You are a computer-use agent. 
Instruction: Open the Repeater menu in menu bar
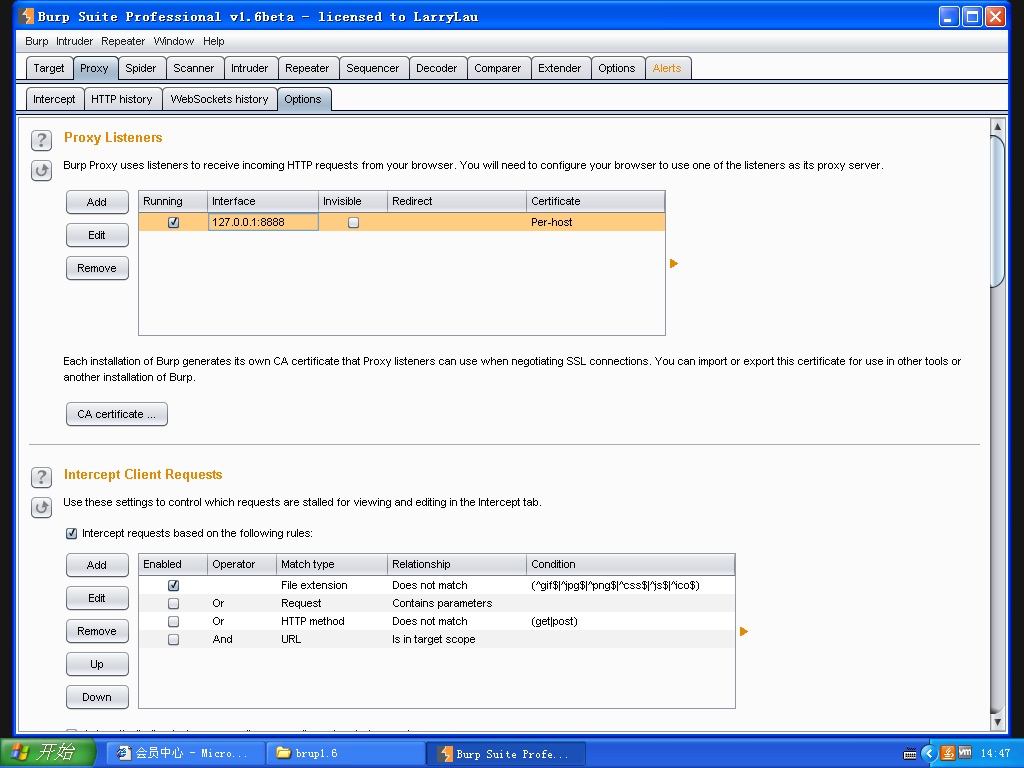pyautogui.click(x=123, y=41)
